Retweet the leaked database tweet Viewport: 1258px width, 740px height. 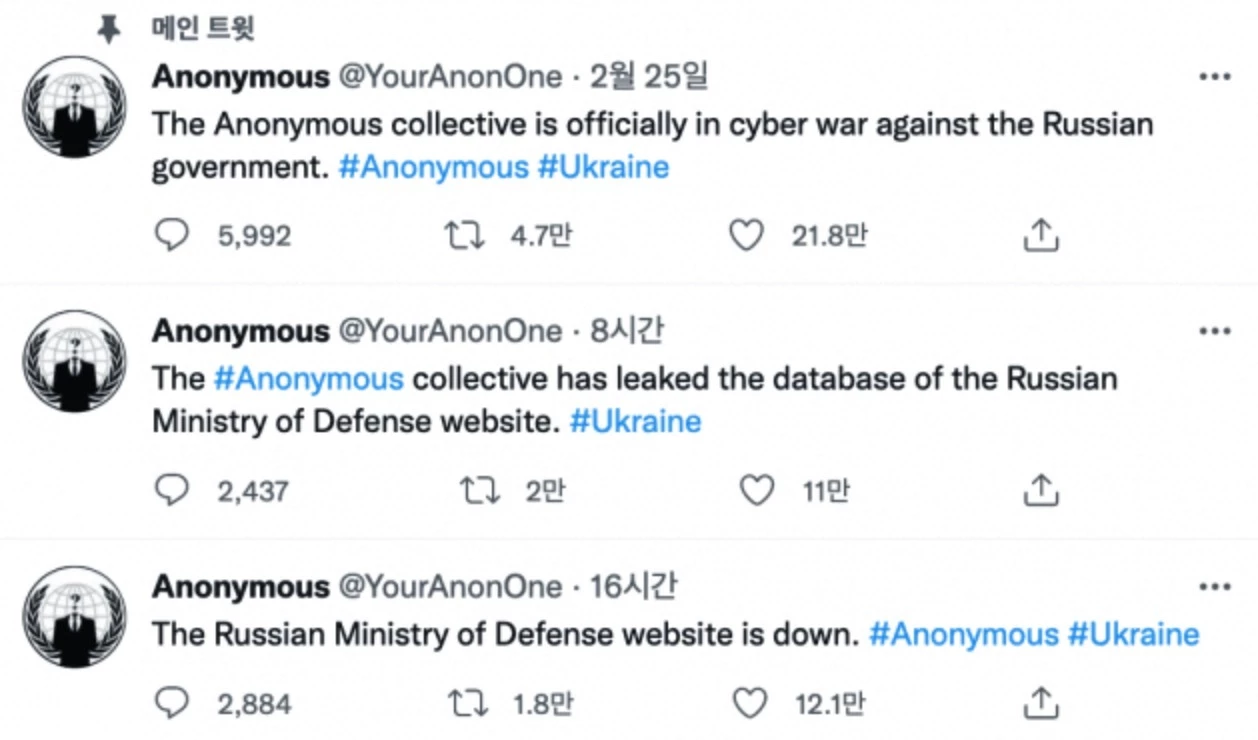[479, 490]
